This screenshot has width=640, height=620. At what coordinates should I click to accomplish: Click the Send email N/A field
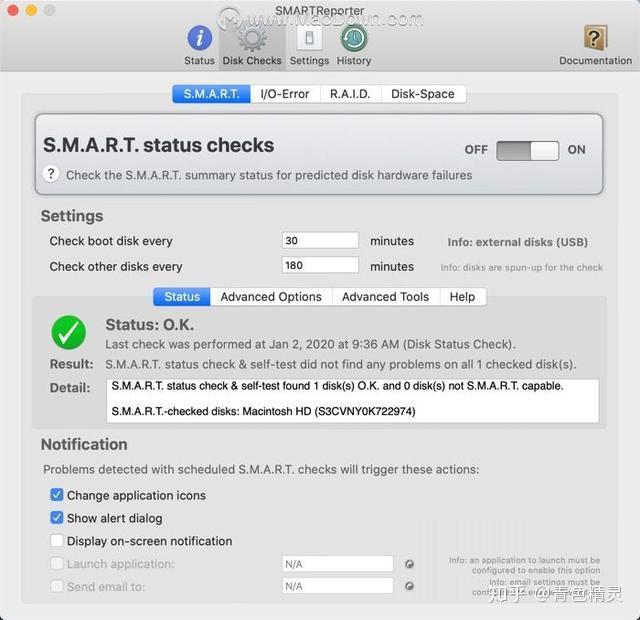[x=338, y=586]
